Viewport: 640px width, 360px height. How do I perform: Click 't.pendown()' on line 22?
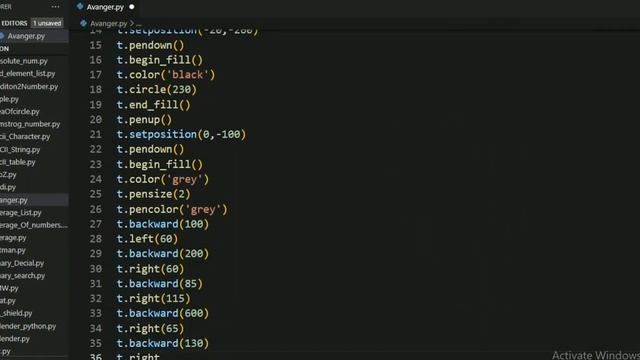(x=150, y=149)
